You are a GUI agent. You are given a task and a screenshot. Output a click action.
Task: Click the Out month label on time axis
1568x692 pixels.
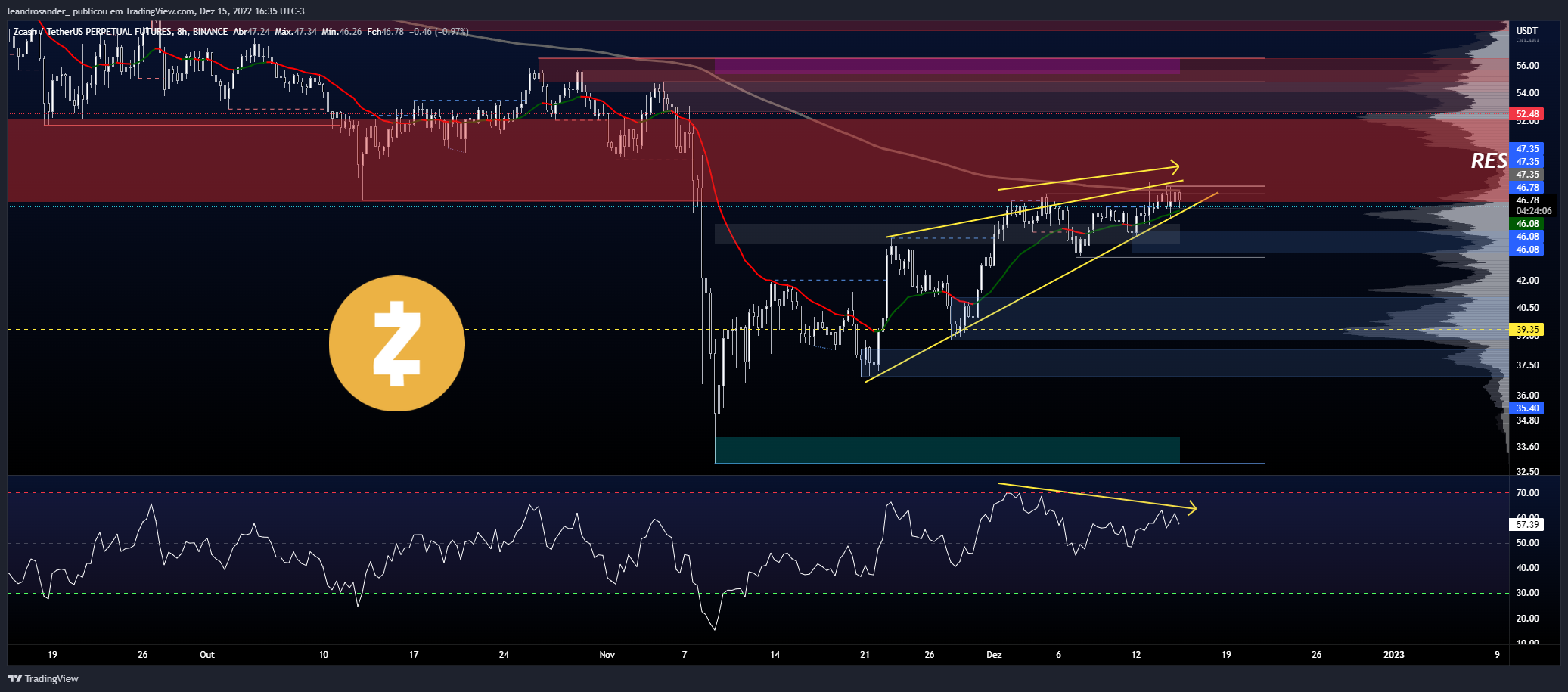[x=206, y=655]
